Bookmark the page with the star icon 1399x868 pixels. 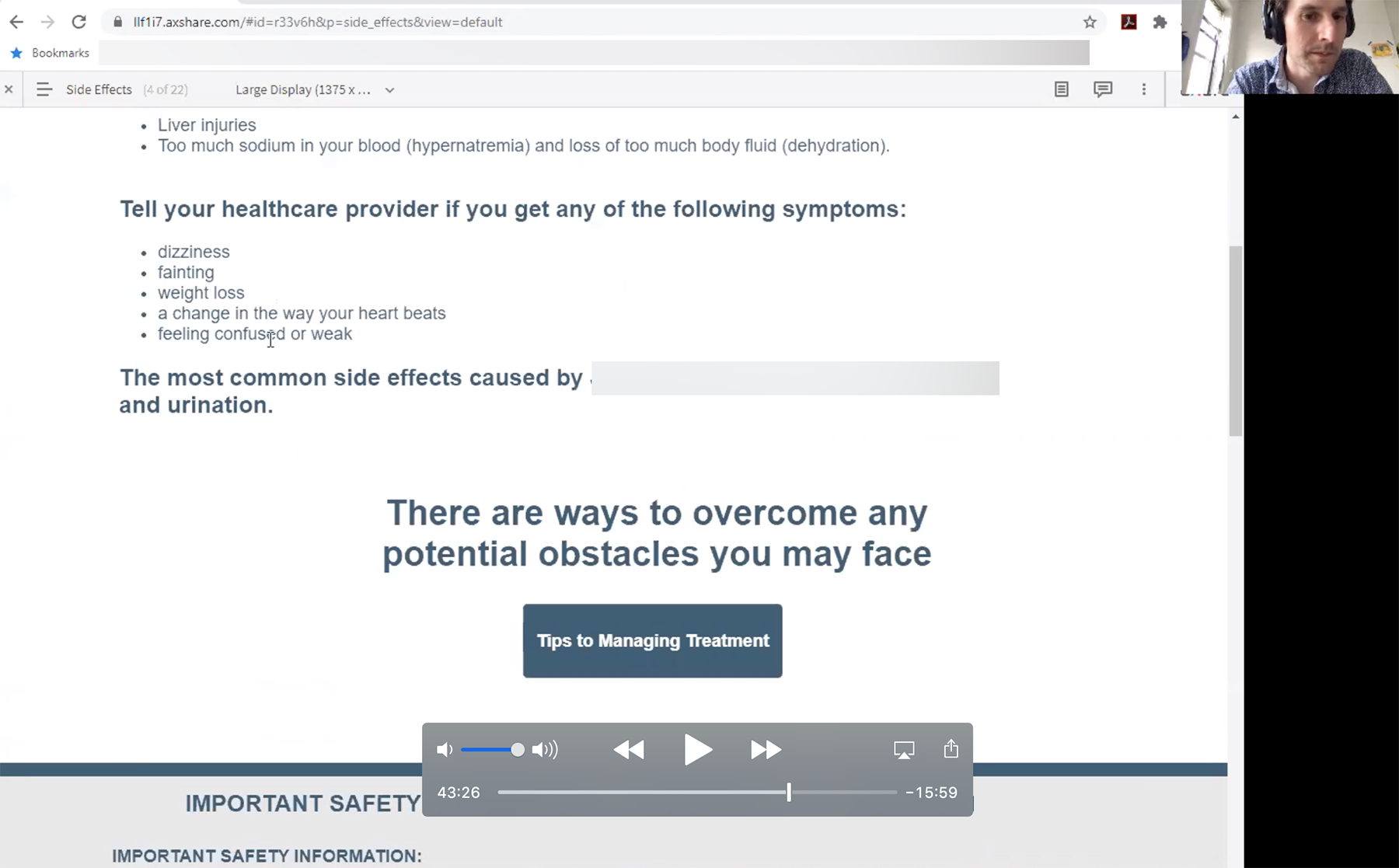click(1090, 22)
